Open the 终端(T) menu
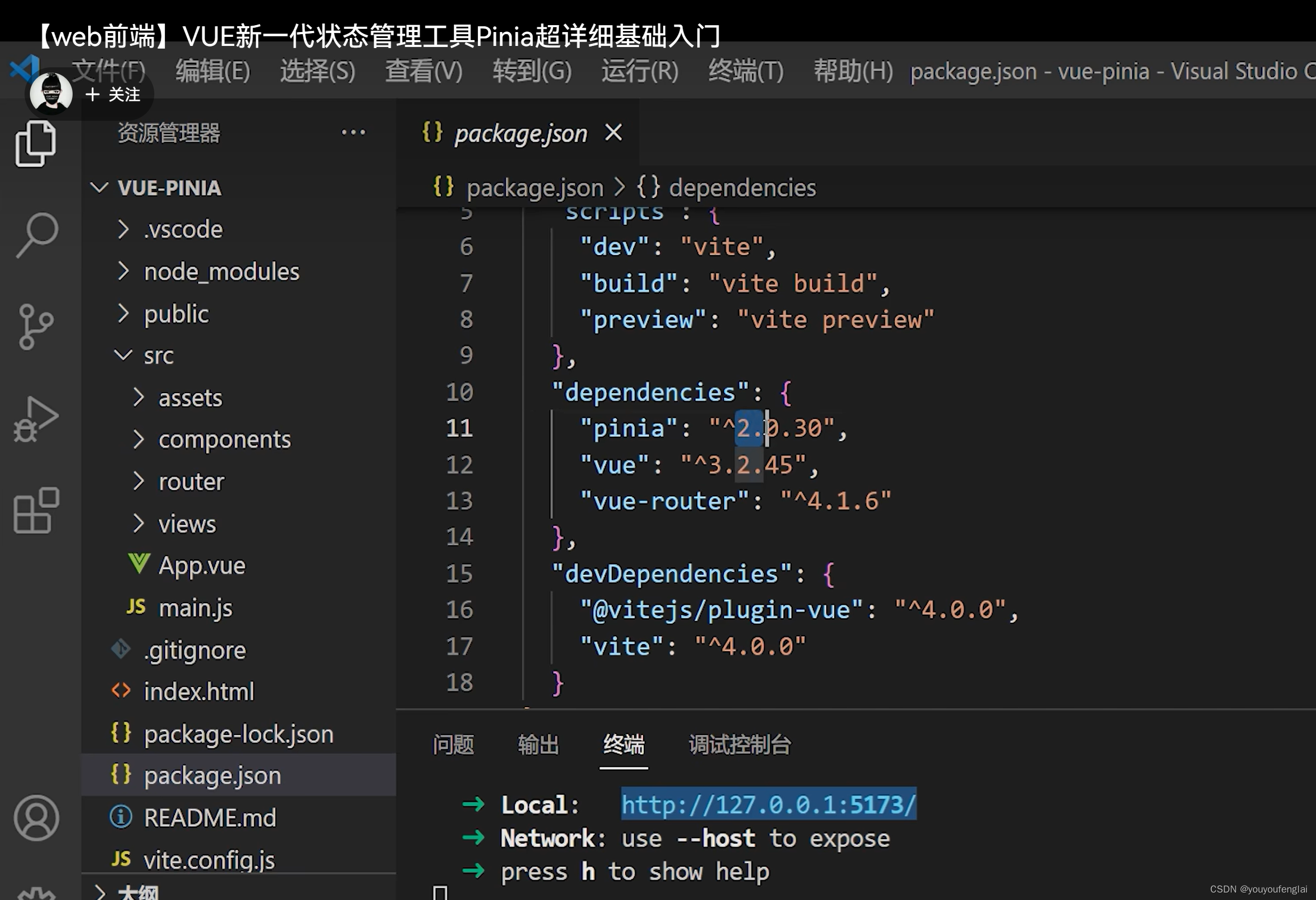 pos(746,72)
